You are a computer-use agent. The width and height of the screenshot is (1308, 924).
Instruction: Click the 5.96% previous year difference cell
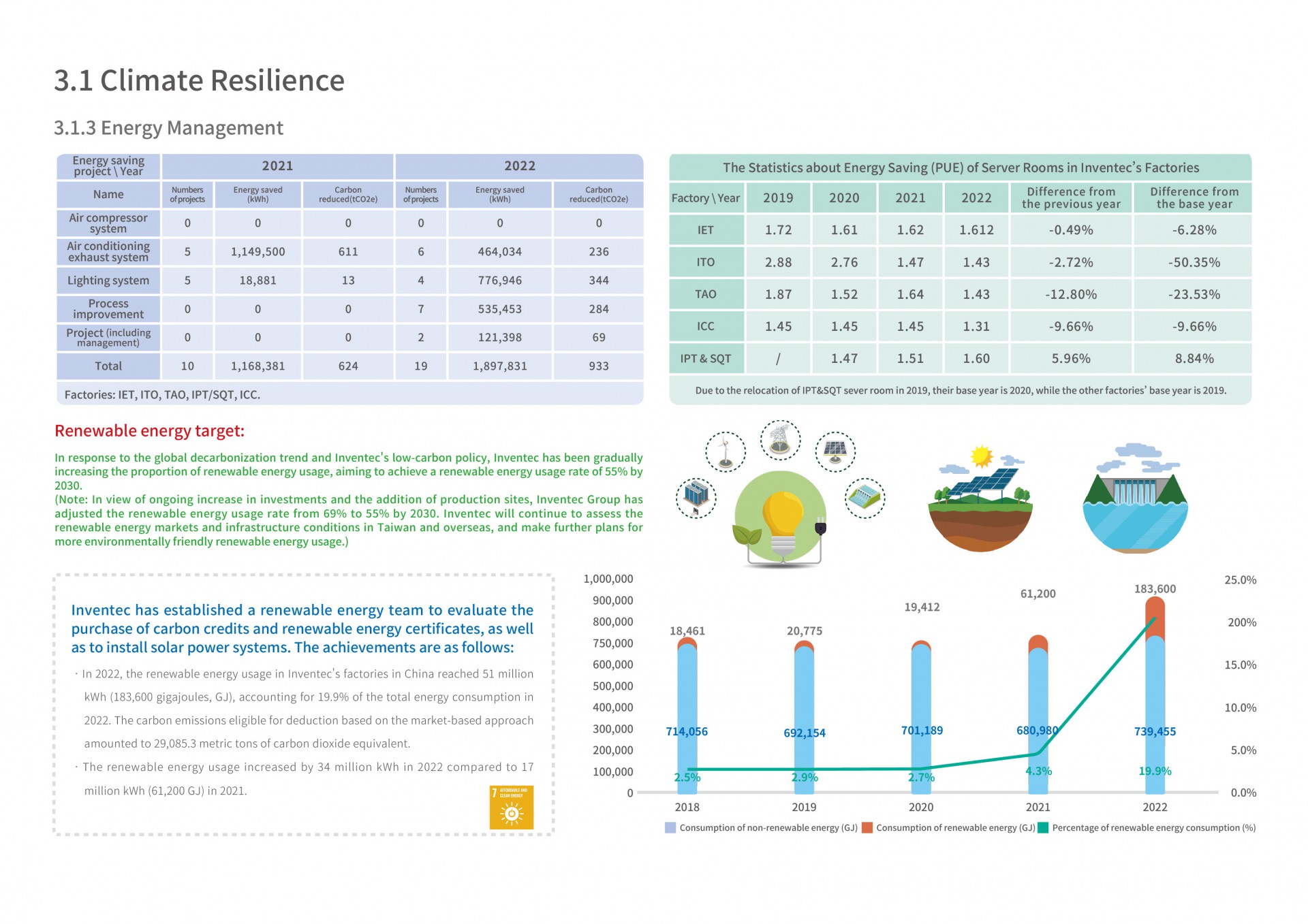(x=1071, y=359)
